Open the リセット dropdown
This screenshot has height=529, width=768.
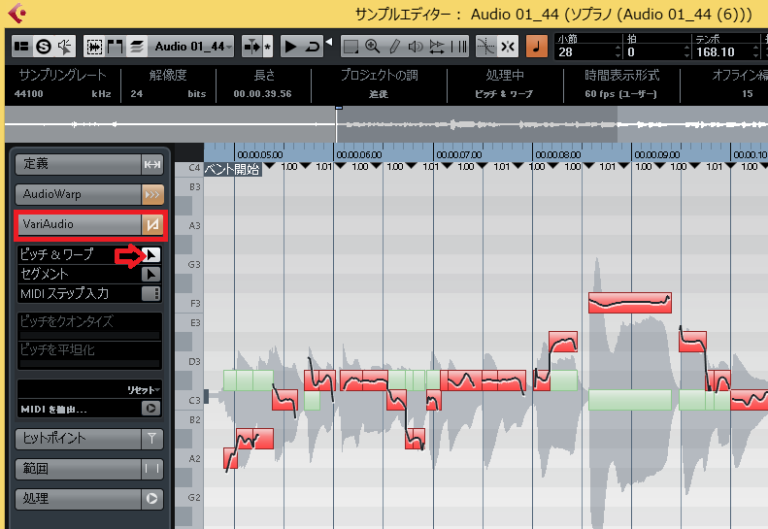tap(143, 390)
